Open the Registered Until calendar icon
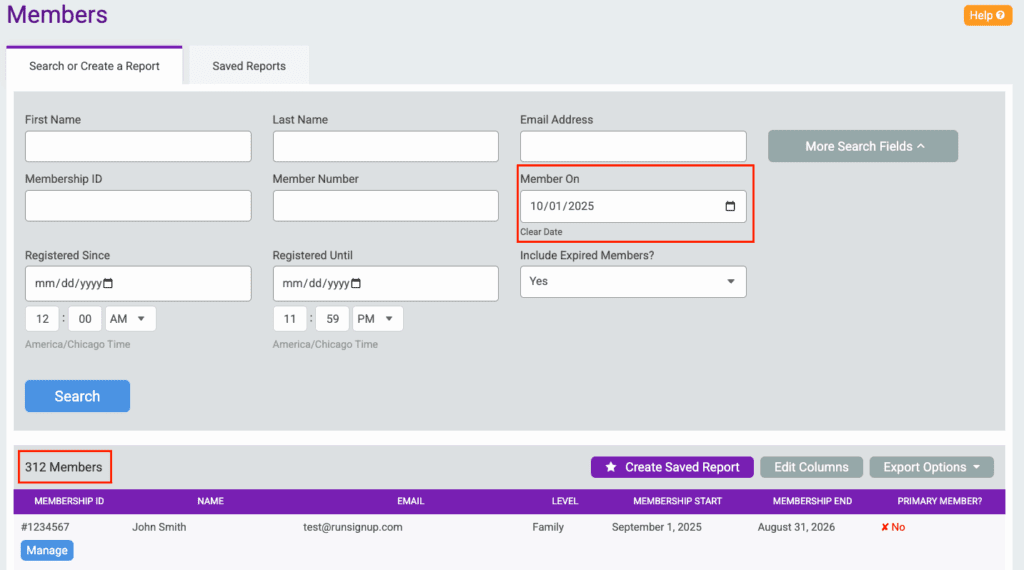Image resolution: width=1024 pixels, height=570 pixels. tap(356, 283)
